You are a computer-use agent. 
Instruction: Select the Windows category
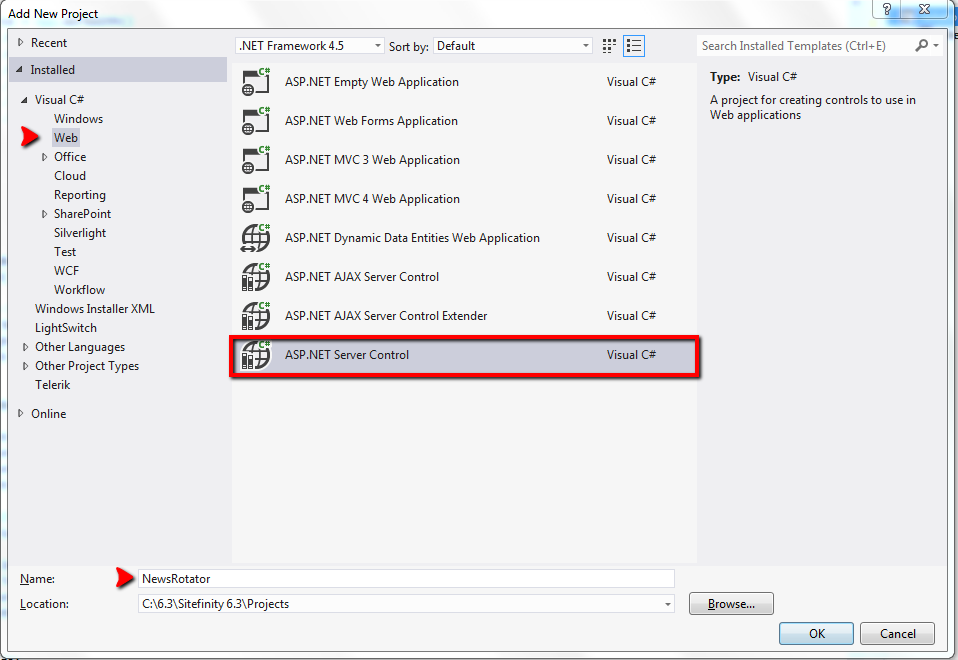(x=78, y=119)
